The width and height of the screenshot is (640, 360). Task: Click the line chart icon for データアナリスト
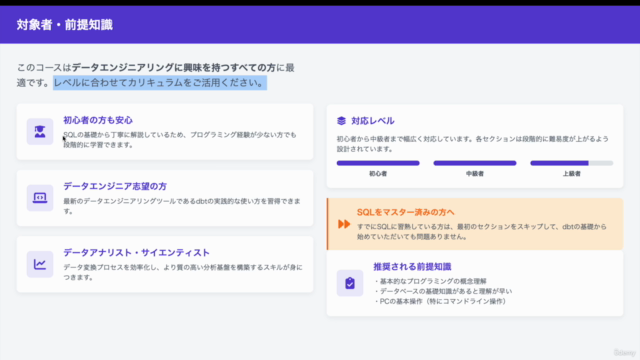click(40, 264)
